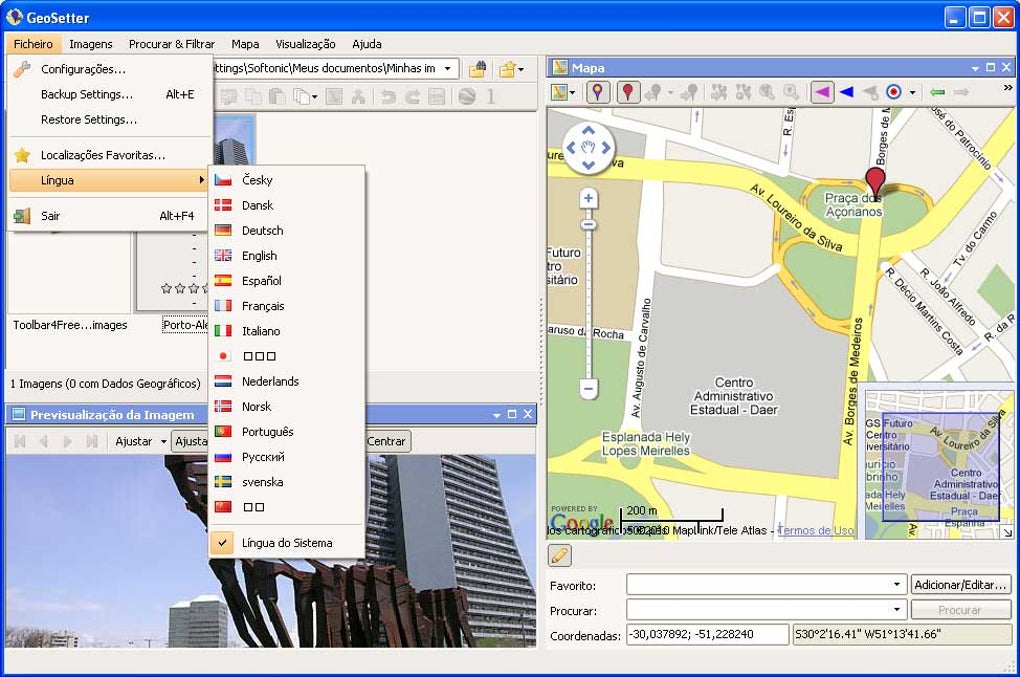Click the grayed paste clipboard icon
The height and width of the screenshot is (677, 1020).
click(x=277, y=96)
